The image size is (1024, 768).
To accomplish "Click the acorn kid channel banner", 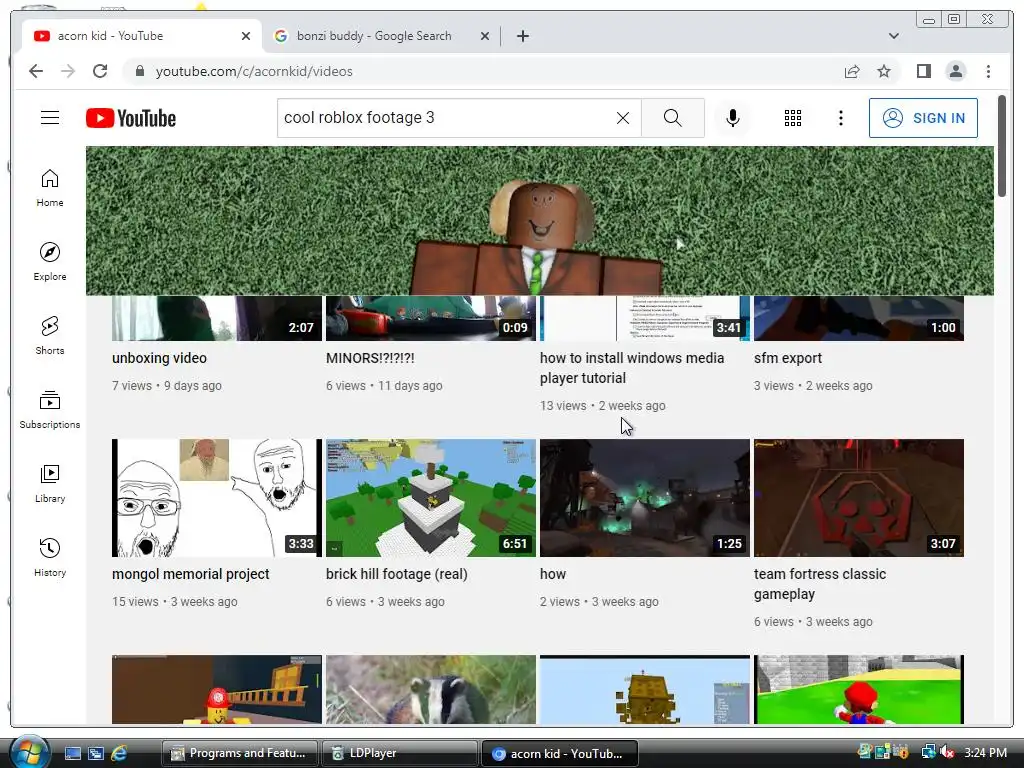I will pos(539,221).
